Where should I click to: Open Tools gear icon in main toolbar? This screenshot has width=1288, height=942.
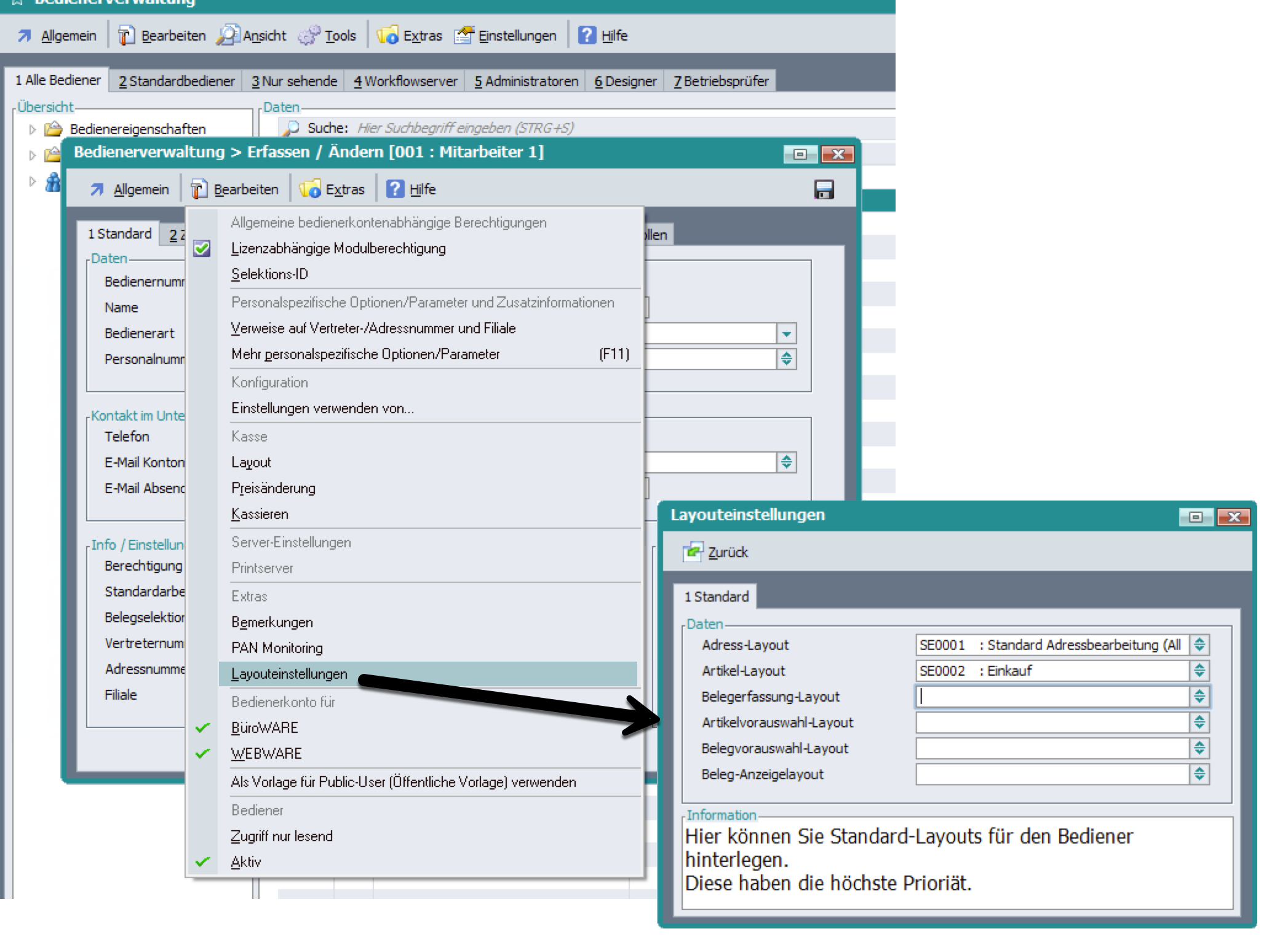(x=309, y=36)
